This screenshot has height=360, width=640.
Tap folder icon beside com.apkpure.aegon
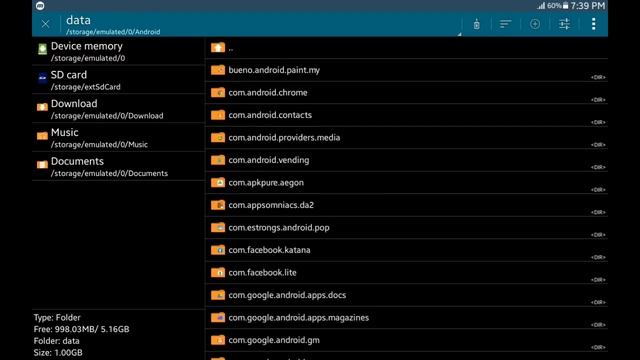point(218,182)
